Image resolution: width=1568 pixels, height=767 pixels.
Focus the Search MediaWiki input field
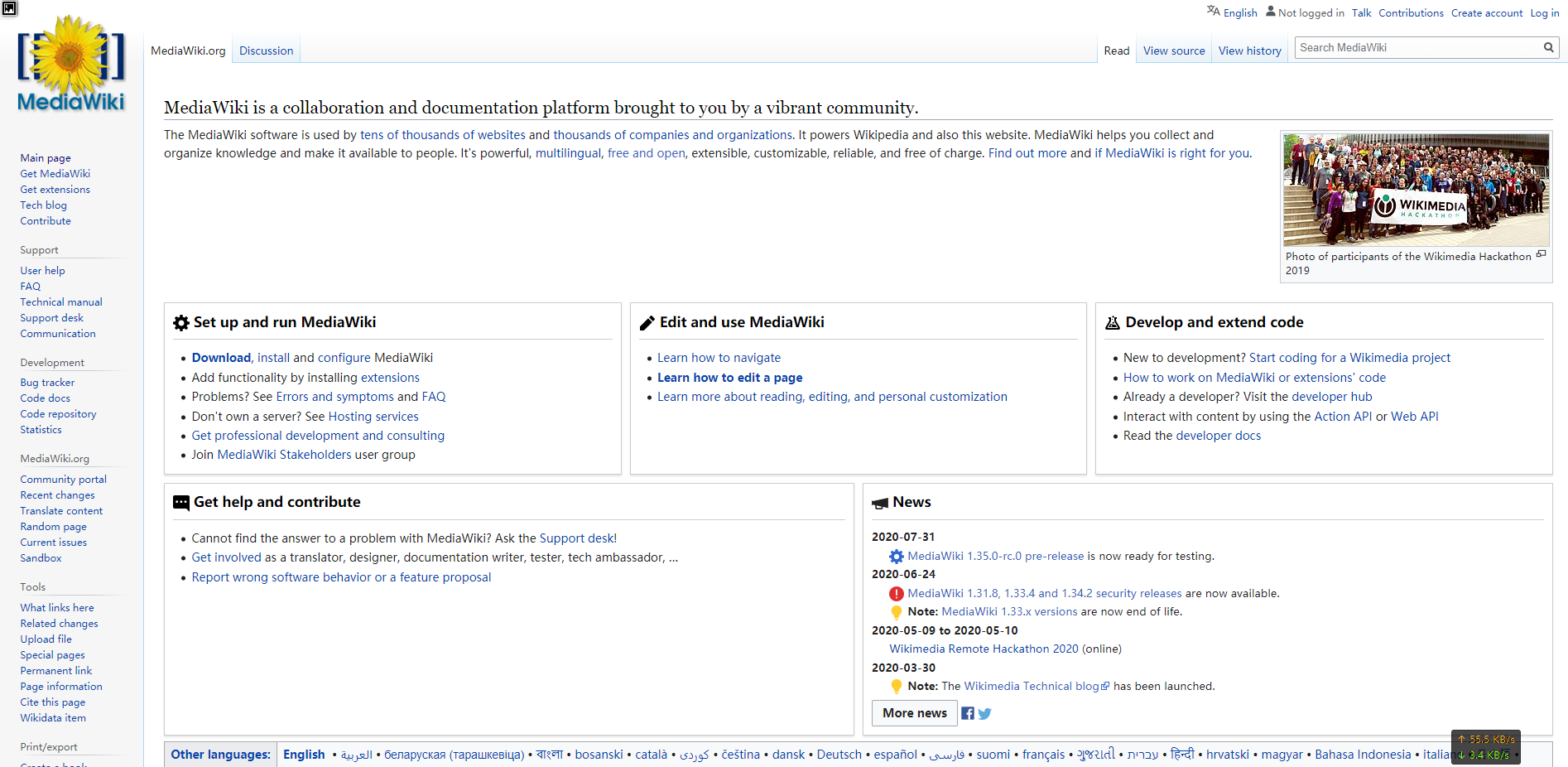coord(1418,48)
